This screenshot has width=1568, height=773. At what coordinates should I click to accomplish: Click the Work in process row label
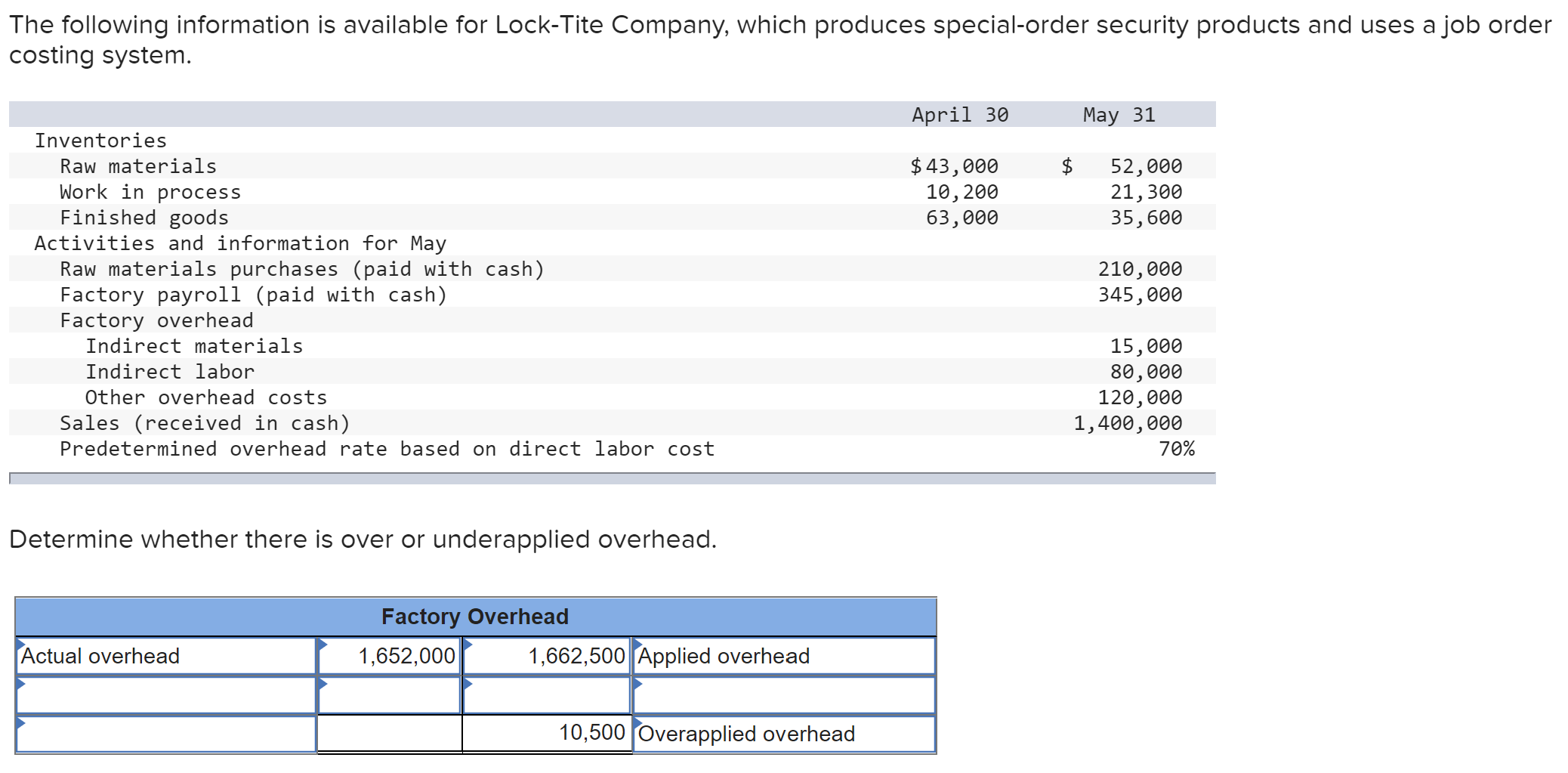[150, 192]
